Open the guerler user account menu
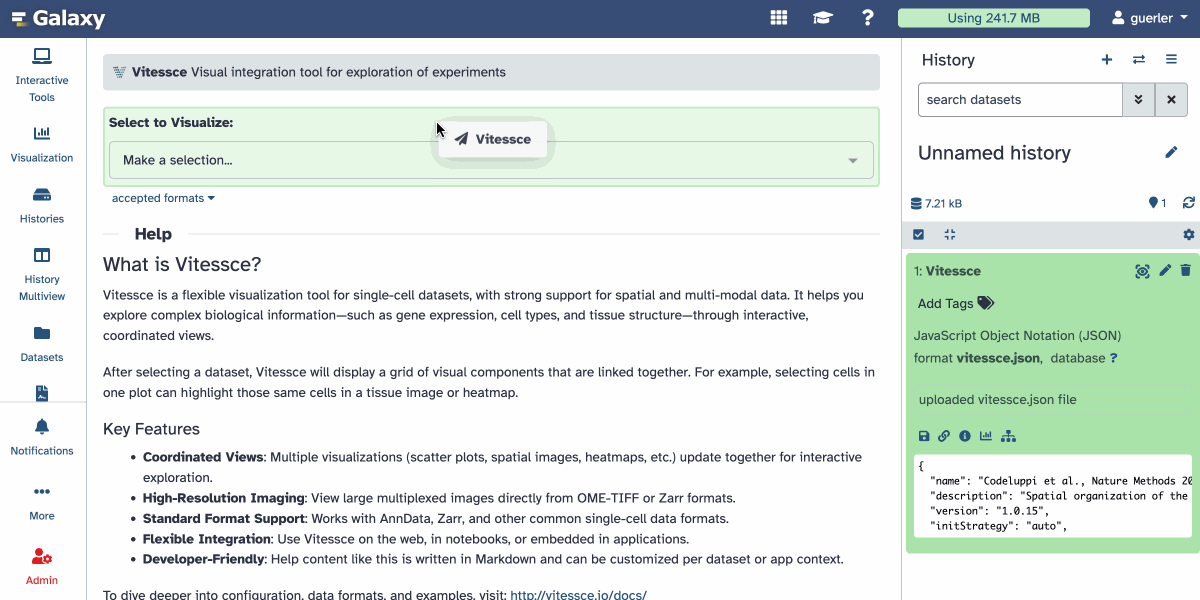The height and width of the screenshot is (600, 1200). point(1156,18)
